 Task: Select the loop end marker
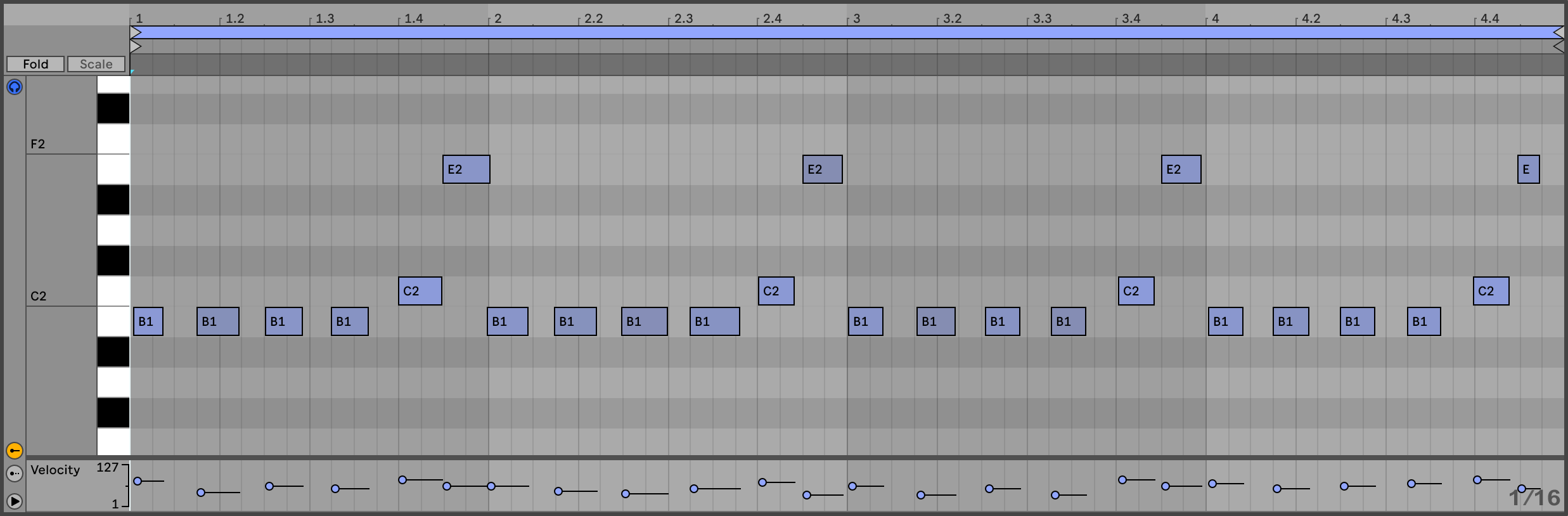pos(1558,32)
